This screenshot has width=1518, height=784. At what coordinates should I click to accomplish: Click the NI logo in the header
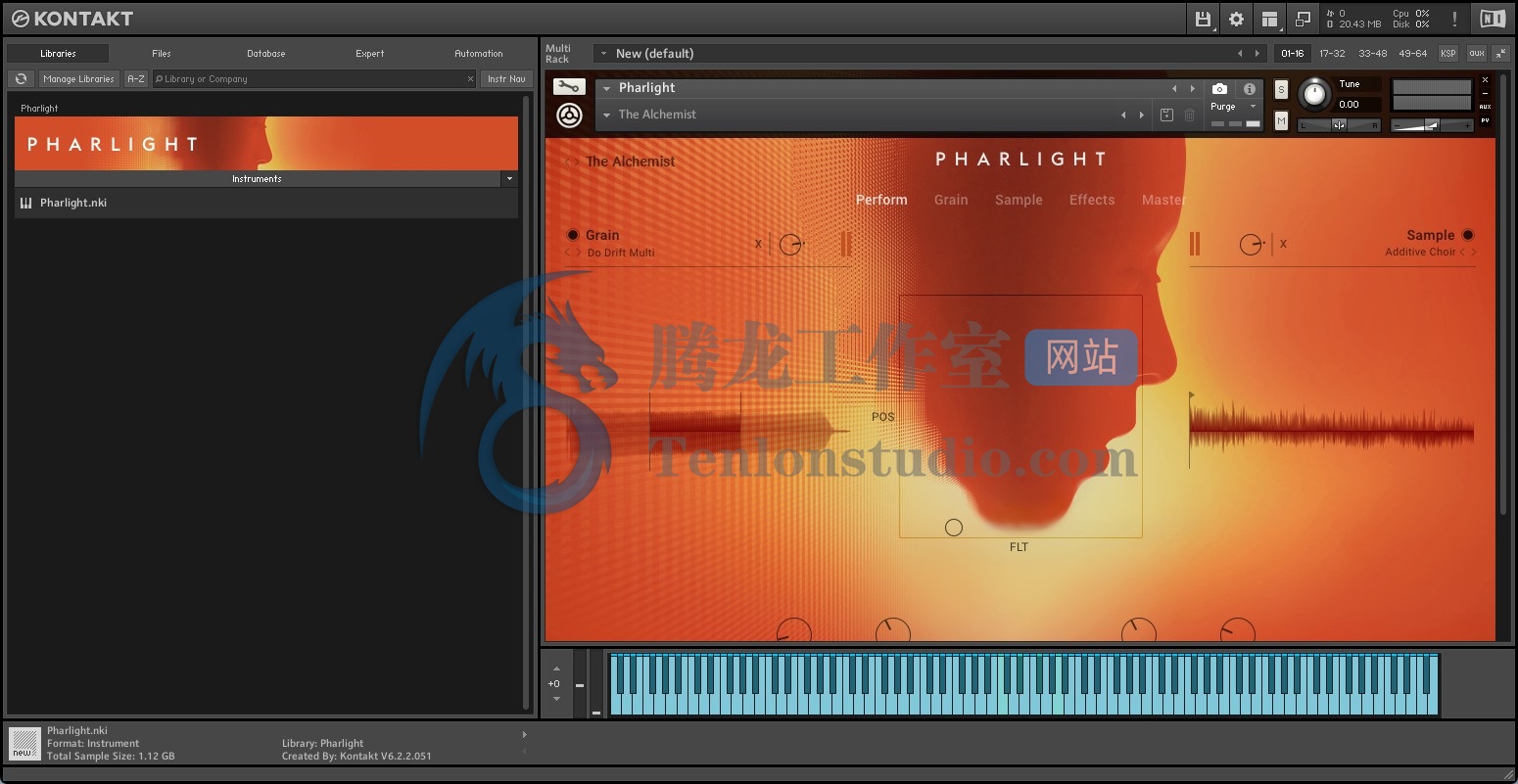pos(1493,19)
